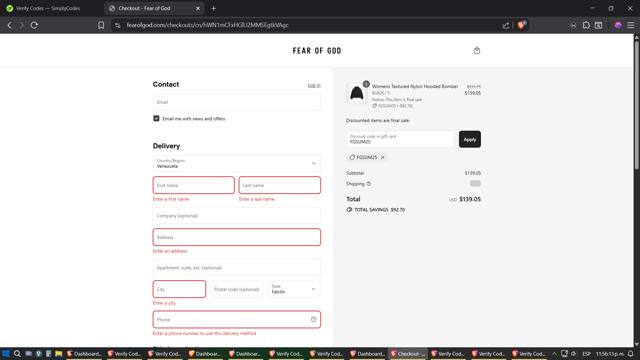Open the purple profile avatar icon
The image size is (640, 360).
point(618,25)
